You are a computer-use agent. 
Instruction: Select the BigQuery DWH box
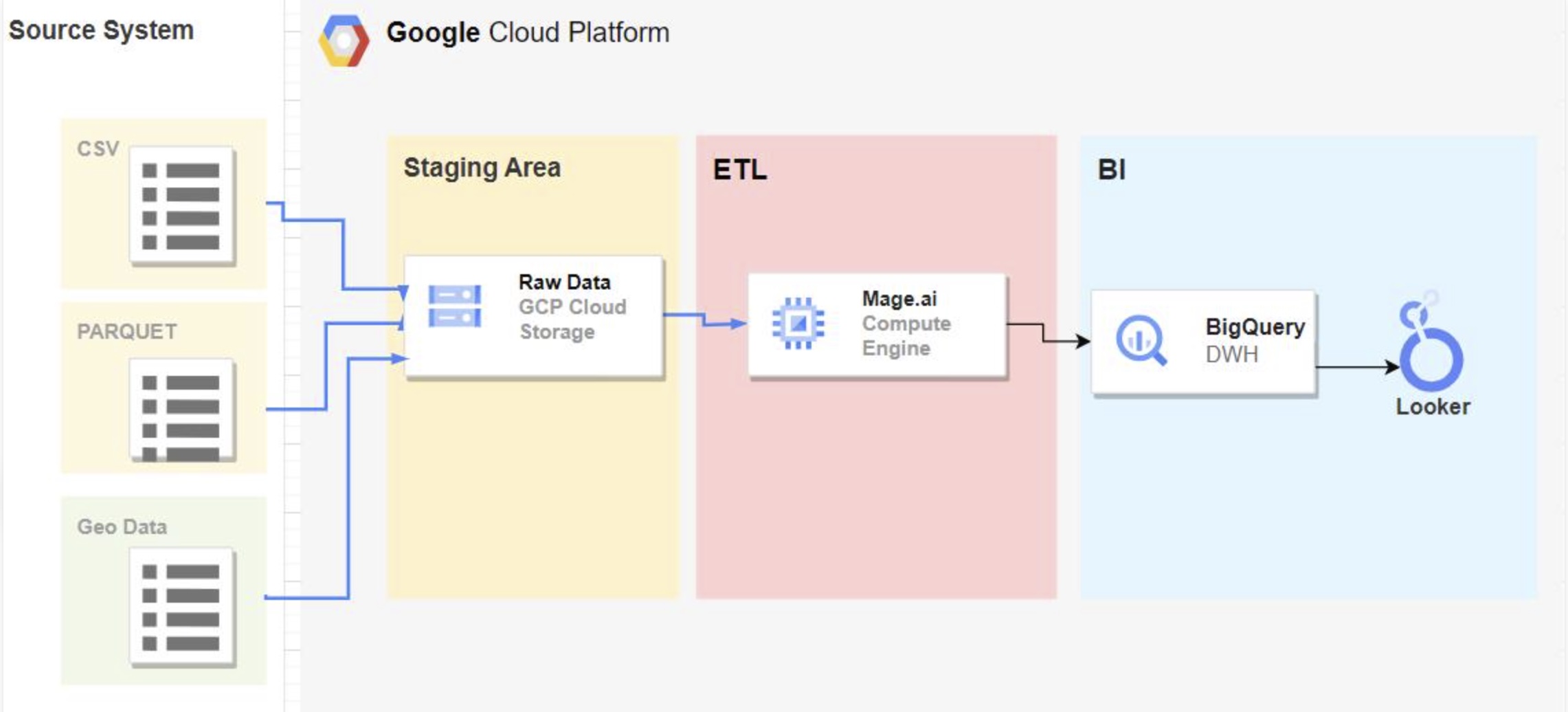[x=1204, y=342]
